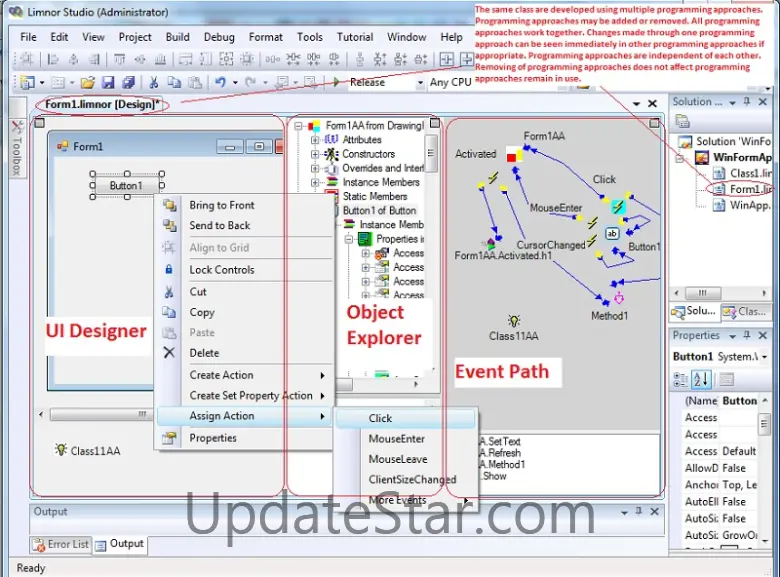Sort properties alphabetically with A-Z icon

pyautogui.click(x=701, y=380)
